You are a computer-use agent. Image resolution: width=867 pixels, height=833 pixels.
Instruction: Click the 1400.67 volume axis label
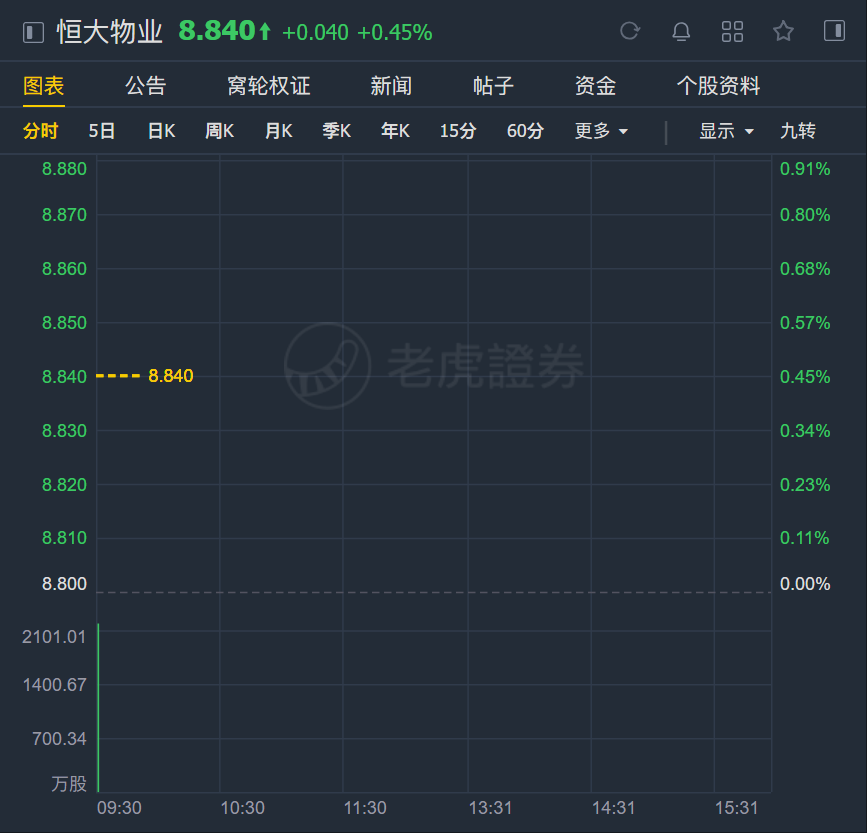point(54,685)
